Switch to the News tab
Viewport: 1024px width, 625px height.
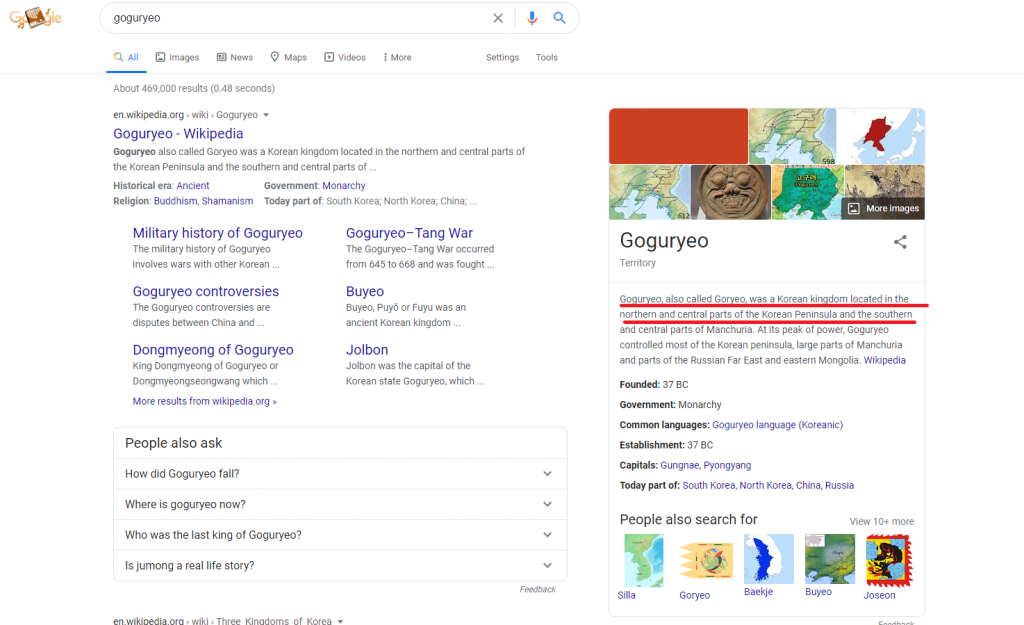pyautogui.click(x=235, y=58)
